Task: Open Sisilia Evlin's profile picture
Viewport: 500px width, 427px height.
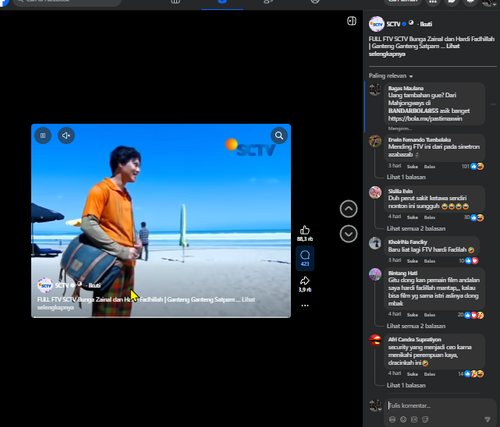Action: pos(375,192)
